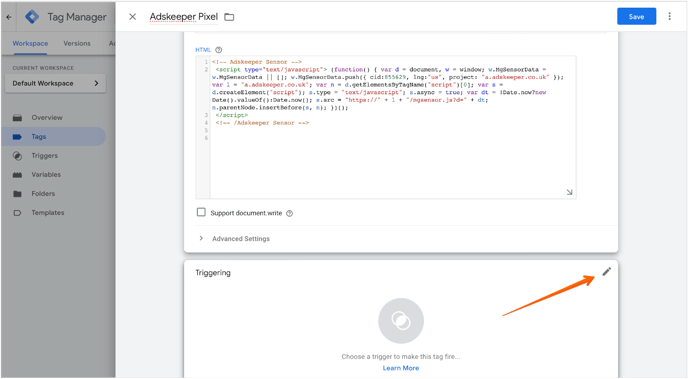This screenshot has height=379, width=688.
Task: Save the tag
Action: [x=636, y=16]
